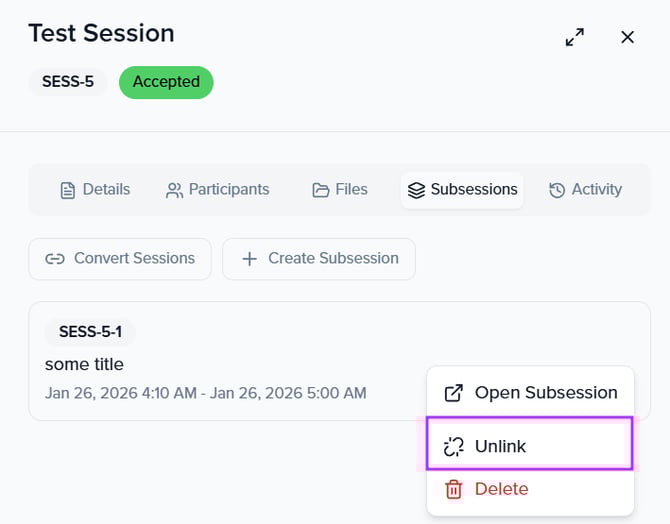
Task: Choose Open Subsession from the context menu
Action: coord(531,393)
